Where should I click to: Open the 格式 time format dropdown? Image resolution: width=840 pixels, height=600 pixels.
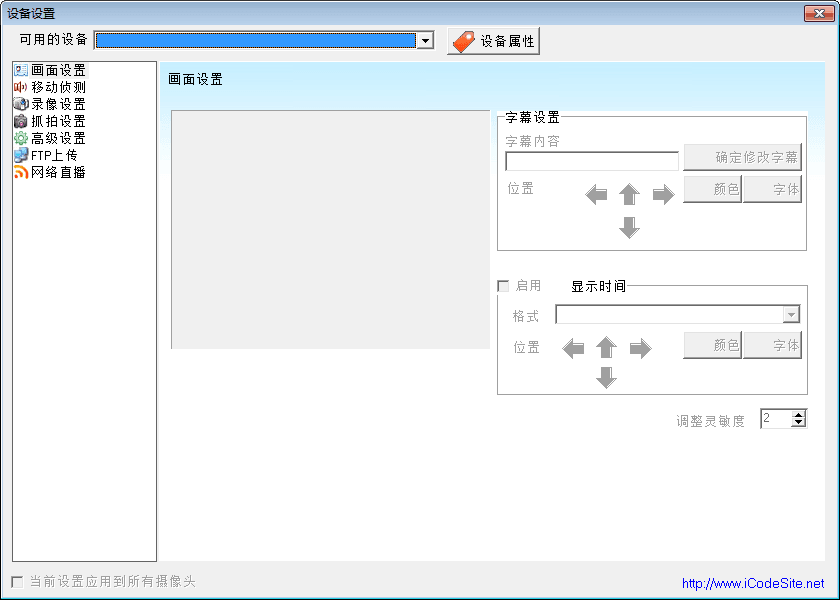[x=791, y=314]
